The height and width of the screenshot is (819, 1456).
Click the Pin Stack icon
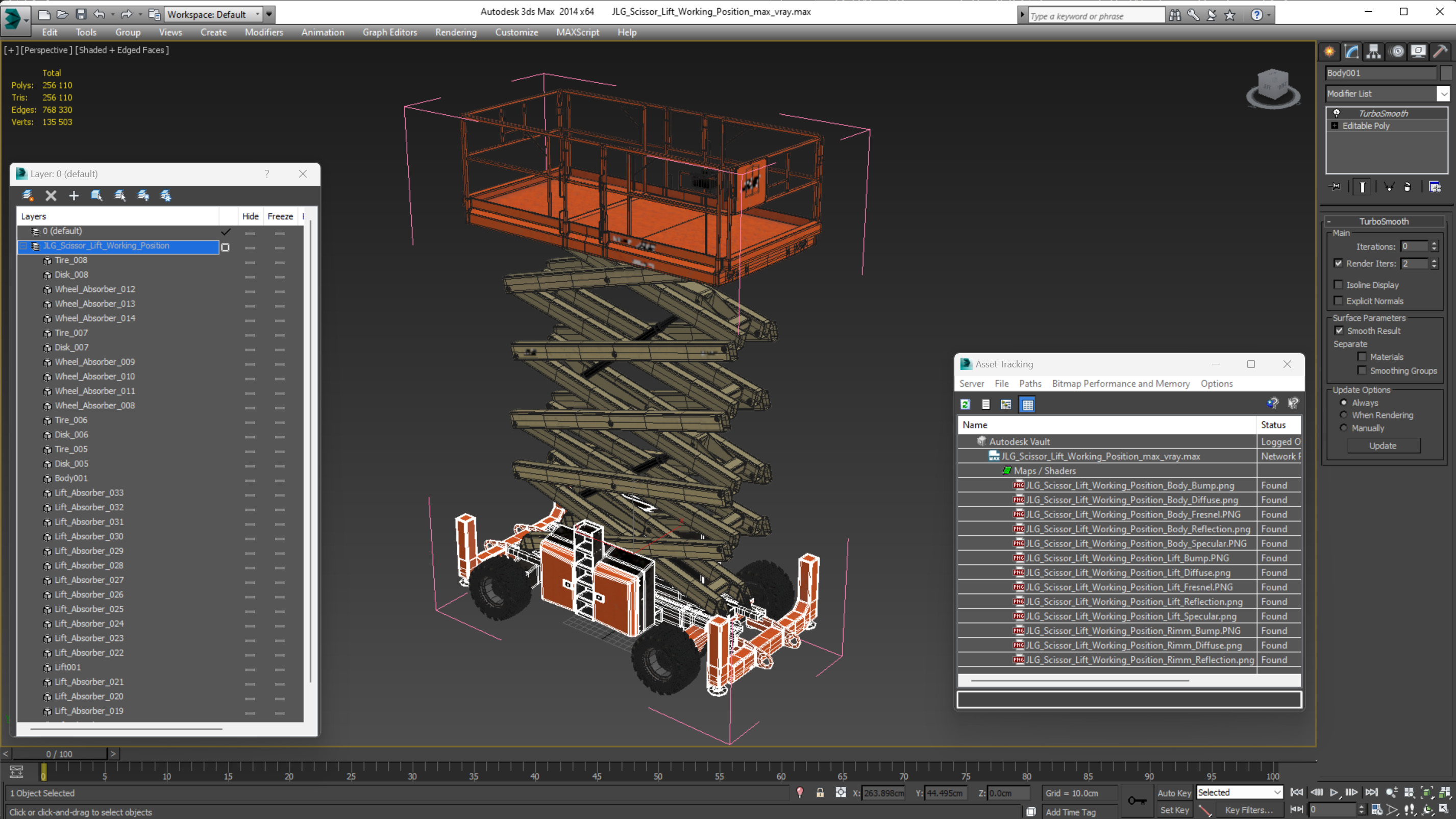click(1335, 187)
